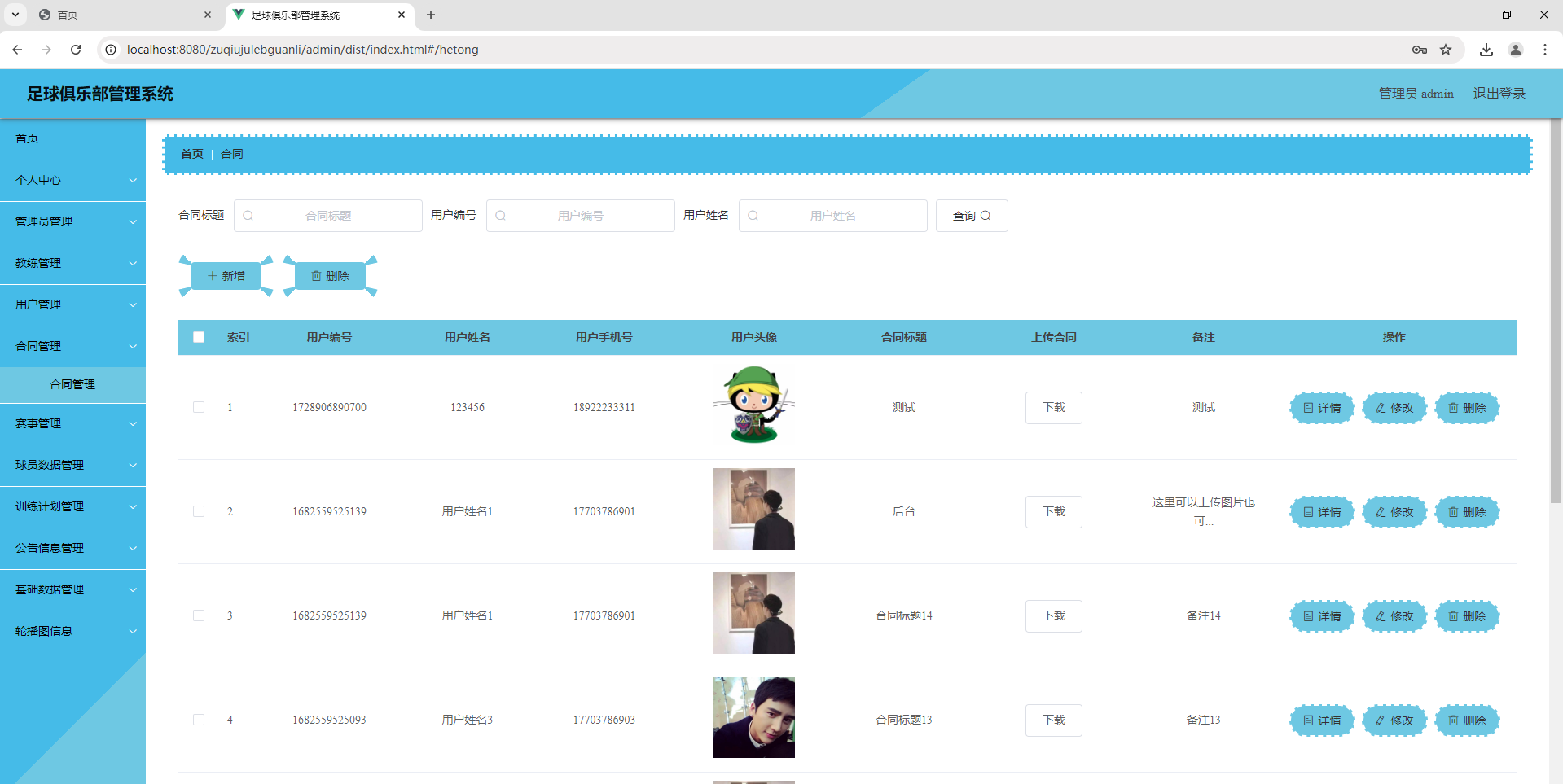Viewport: 1563px width, 784px height.
Task: Expand the 用户管理 sidebar menu
Action: point(72,304)
